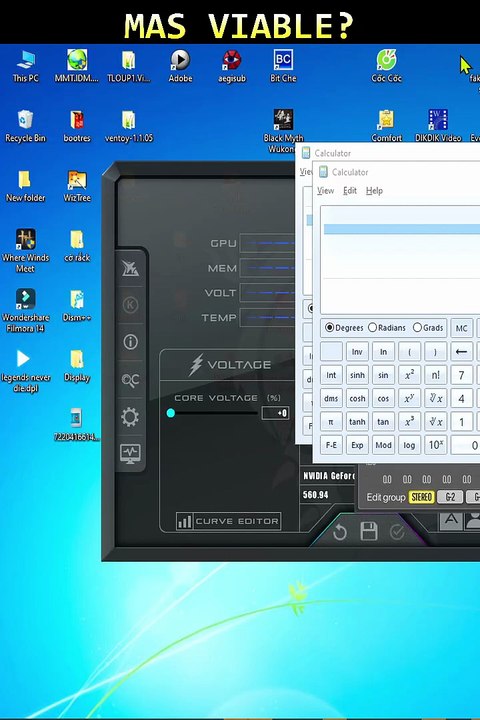Click the Core Voltage slider handle
The height and width of the screenshot is (720, 480).
170,413
